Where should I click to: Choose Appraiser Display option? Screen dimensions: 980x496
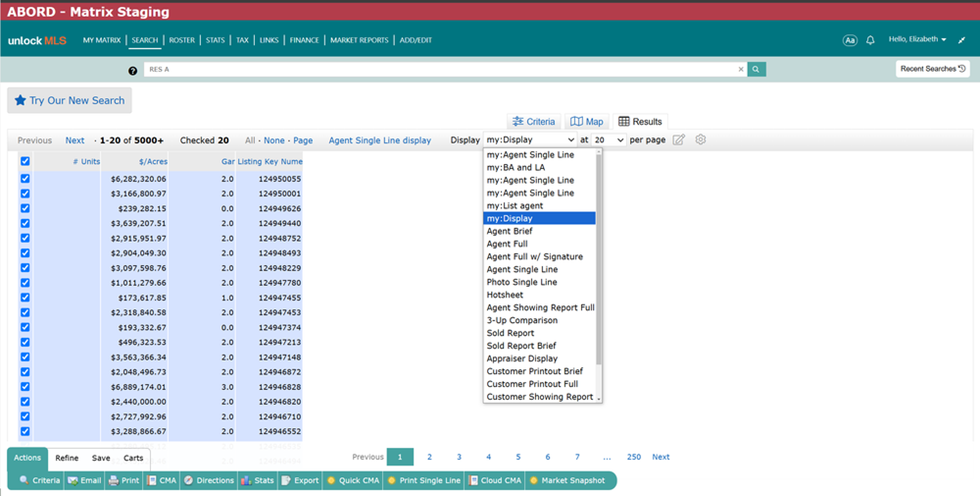(539, 359)
